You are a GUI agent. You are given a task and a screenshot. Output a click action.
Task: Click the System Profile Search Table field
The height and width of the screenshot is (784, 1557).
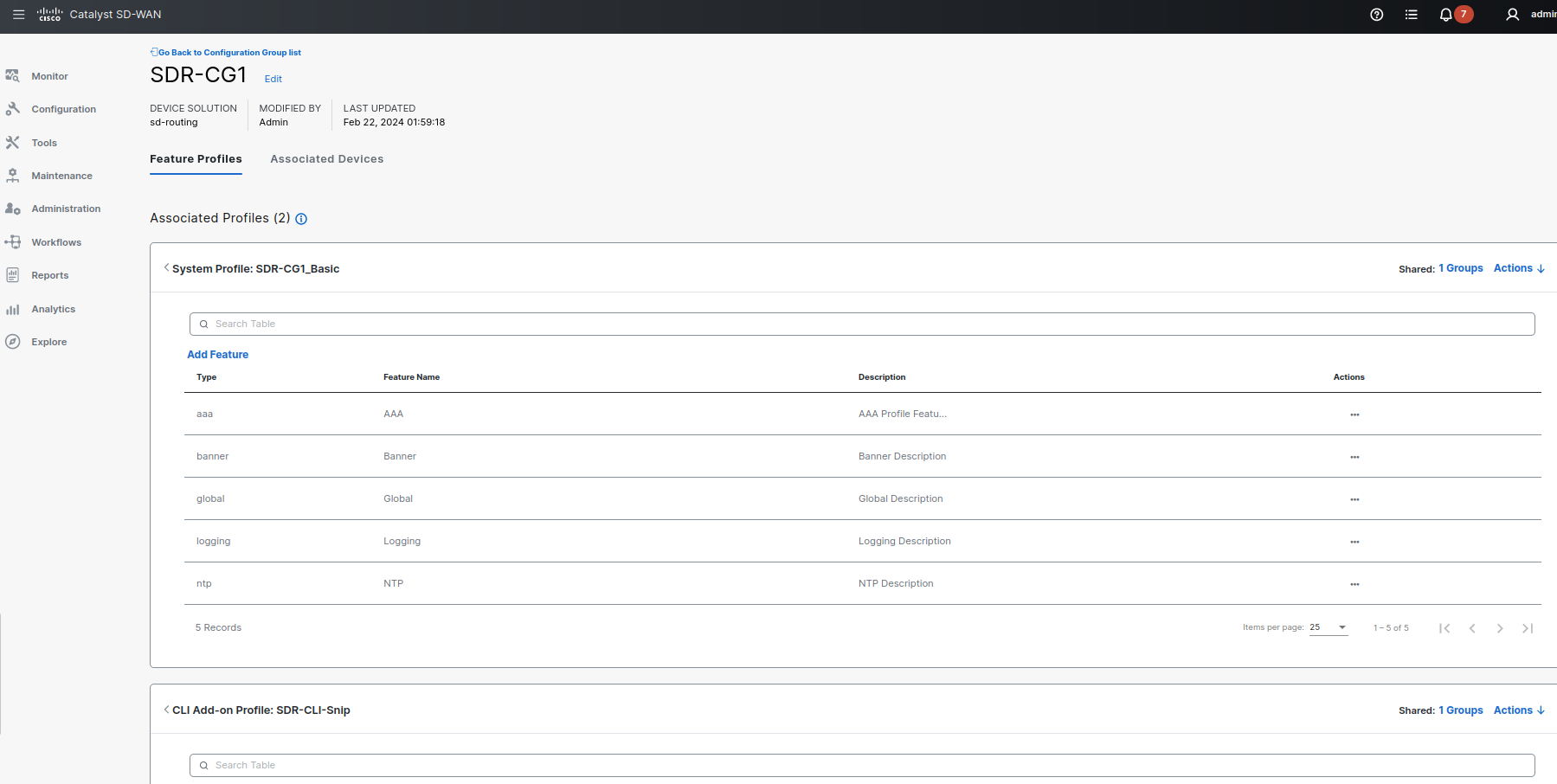coord(861,324)
